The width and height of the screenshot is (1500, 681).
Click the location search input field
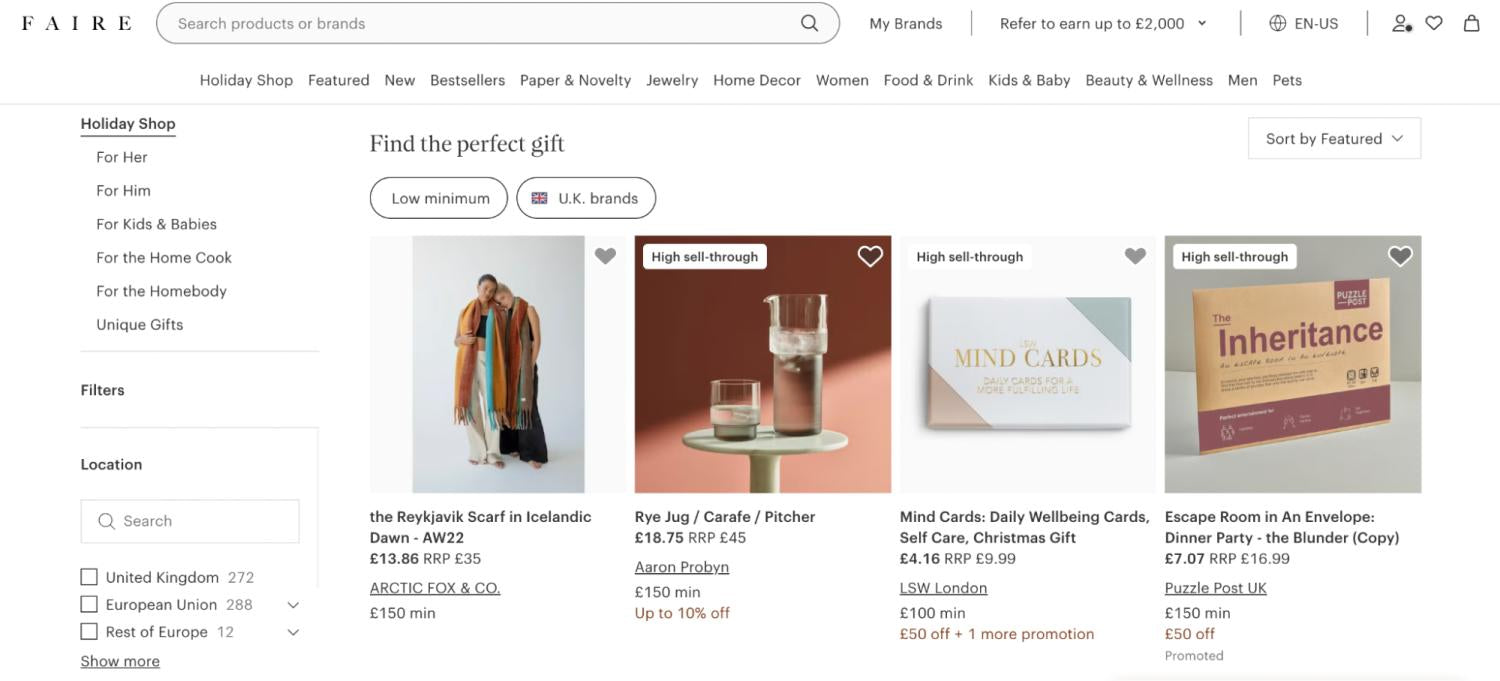[x=190, y=521]
